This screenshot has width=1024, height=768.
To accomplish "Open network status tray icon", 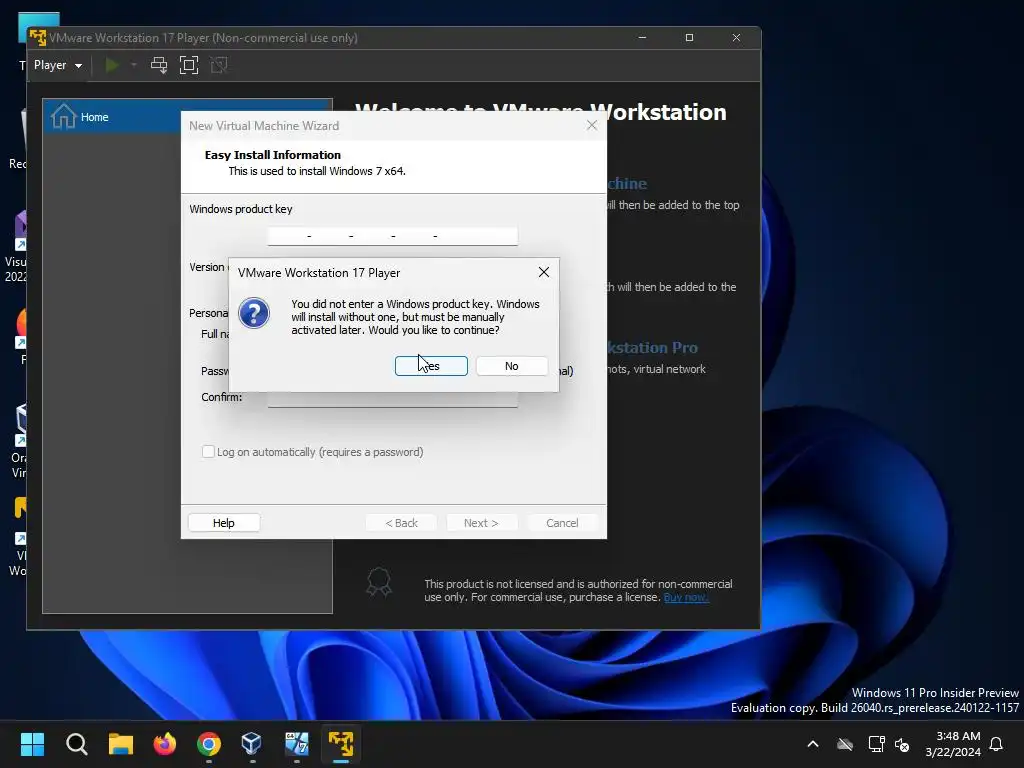I will 876,744.
